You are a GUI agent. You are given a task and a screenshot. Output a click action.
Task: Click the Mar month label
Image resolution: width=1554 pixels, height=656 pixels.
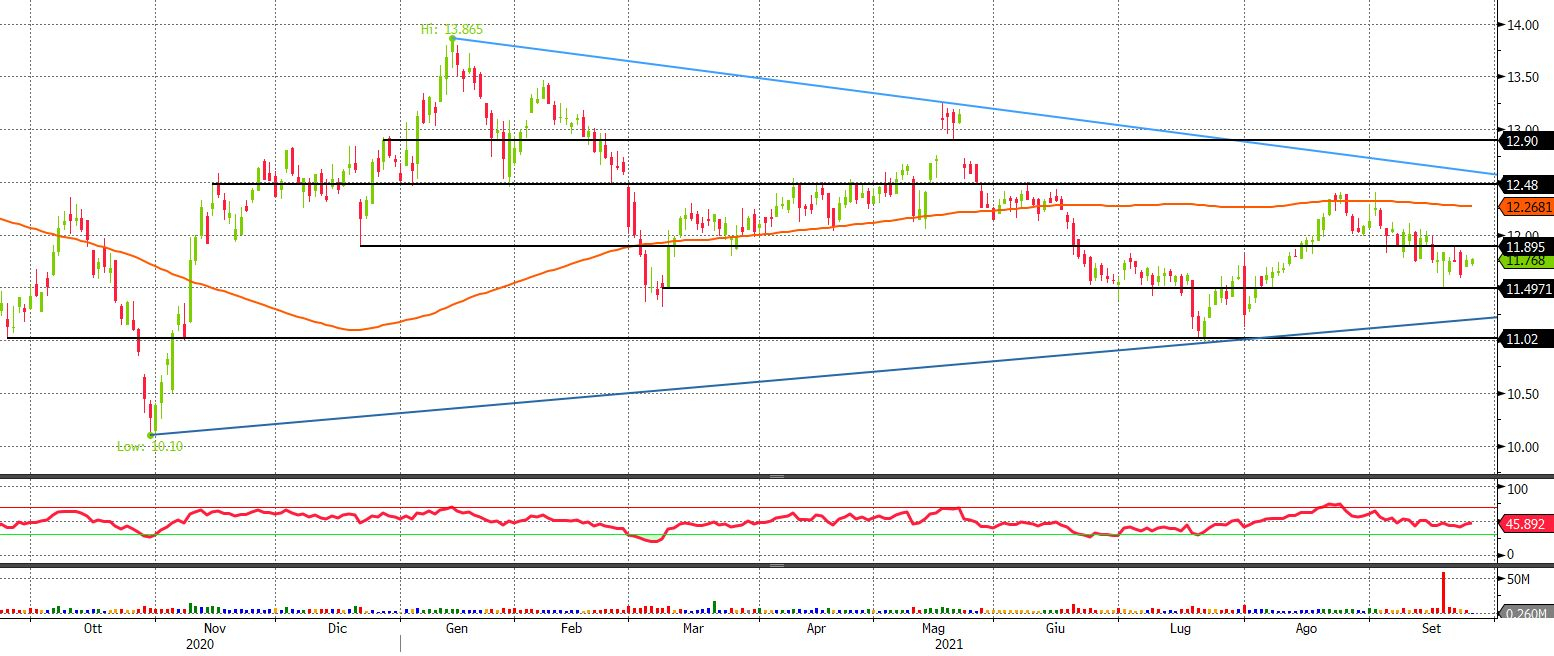coord(692,629)
